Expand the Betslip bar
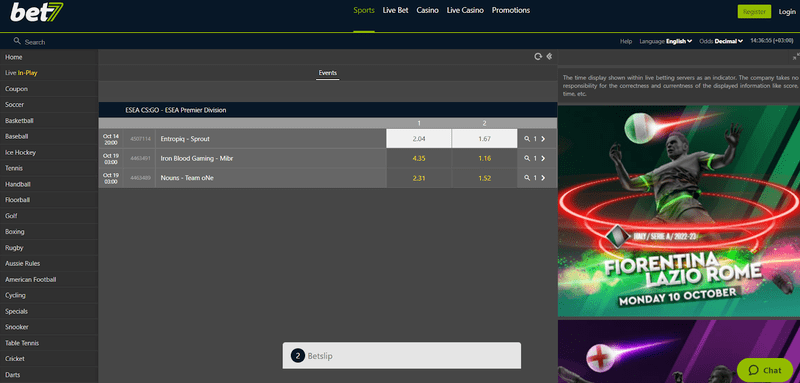The width and height of the screenshot is (800, 383). click(402, 355)
